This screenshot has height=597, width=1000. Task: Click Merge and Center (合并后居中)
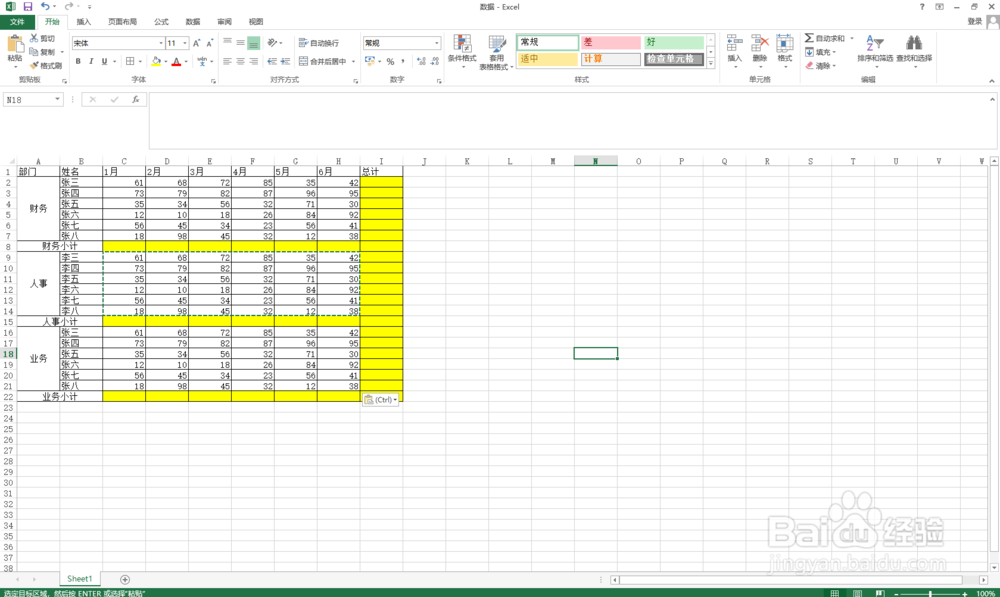click(322, 61)
